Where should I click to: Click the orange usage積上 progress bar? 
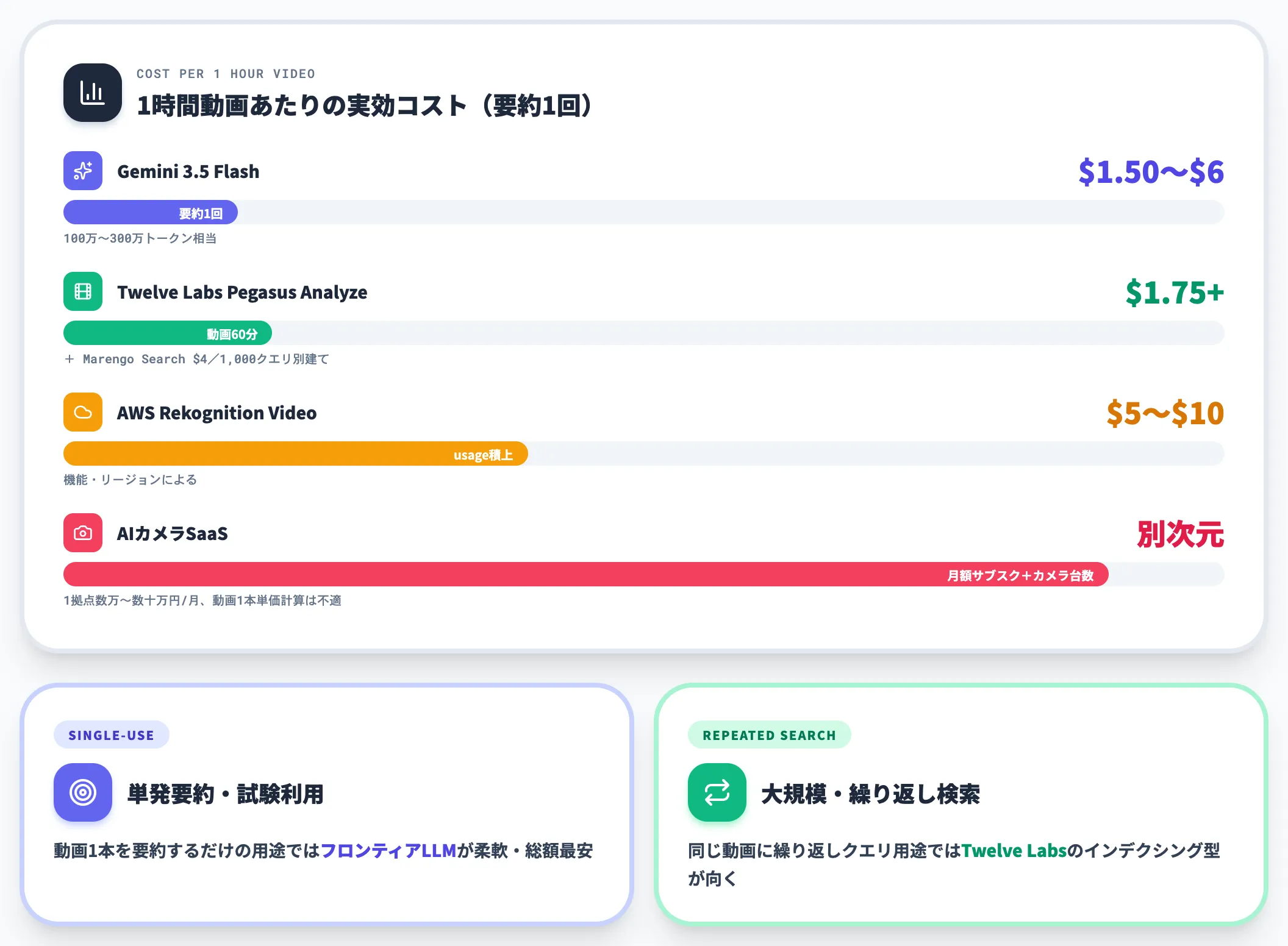click(x=296, y=453)
